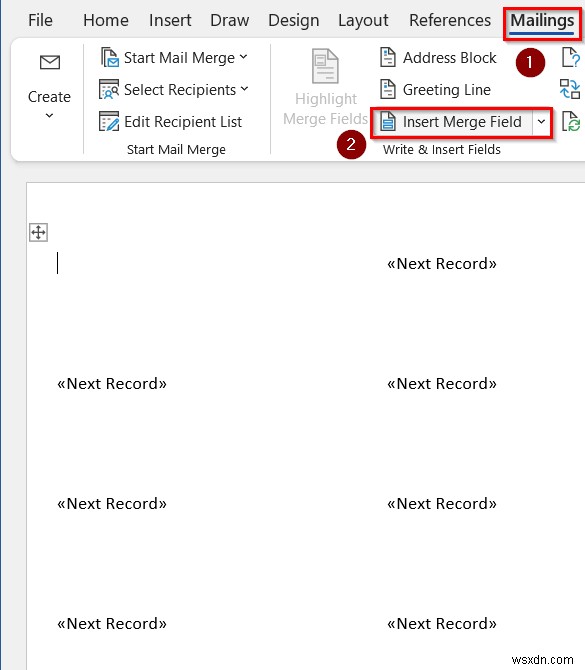Click «Next Record» in fourth row right cell
585x670 pixels.
(x=442, y=624)
